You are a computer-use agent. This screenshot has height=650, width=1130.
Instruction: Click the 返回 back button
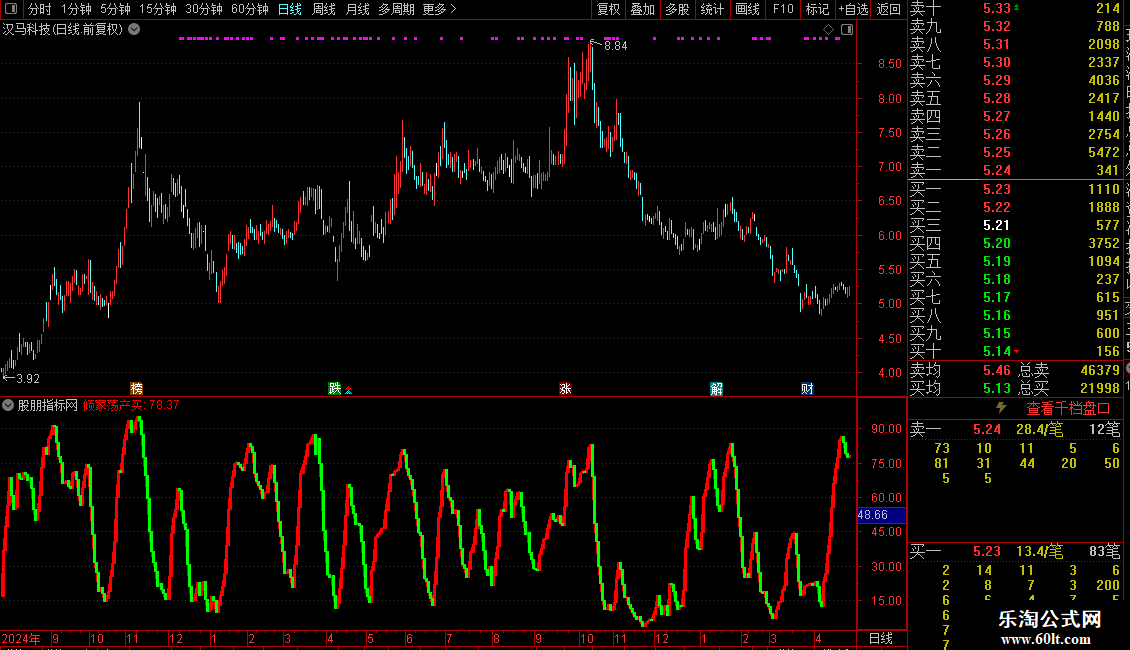(x=889, y=9)
